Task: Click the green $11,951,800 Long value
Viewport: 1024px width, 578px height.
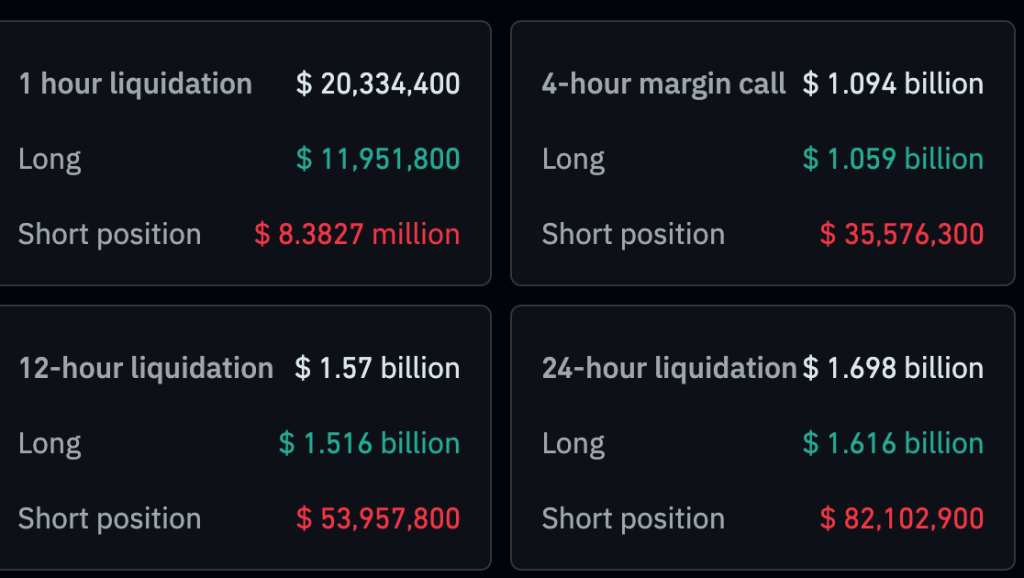Action: tap(378, 159)
